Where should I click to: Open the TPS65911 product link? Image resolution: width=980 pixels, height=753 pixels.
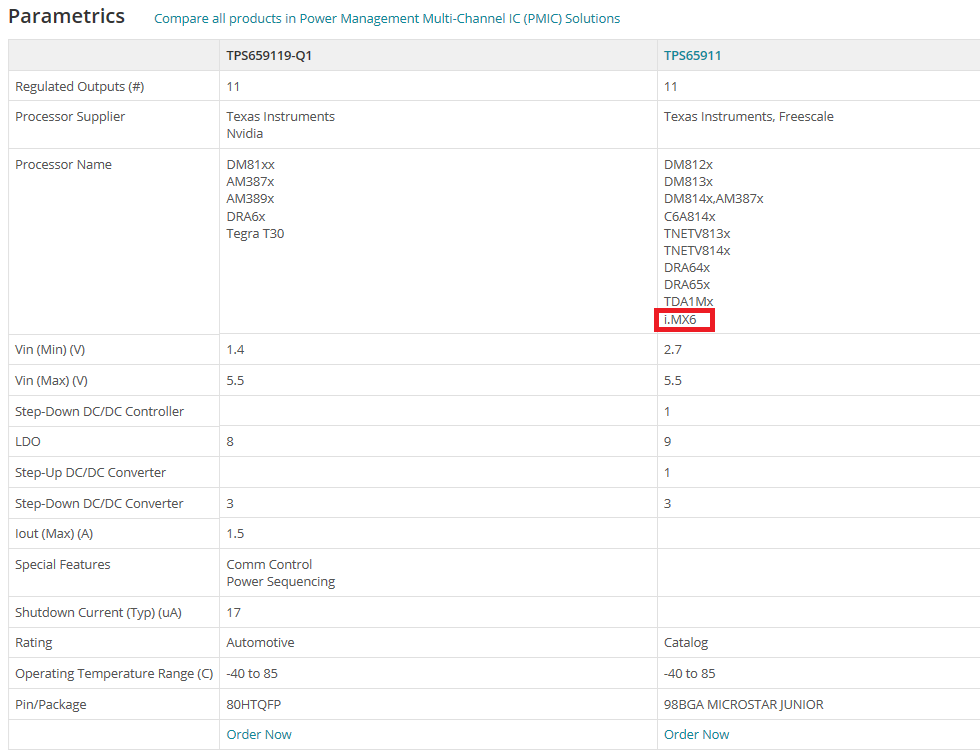pos(692,56)
